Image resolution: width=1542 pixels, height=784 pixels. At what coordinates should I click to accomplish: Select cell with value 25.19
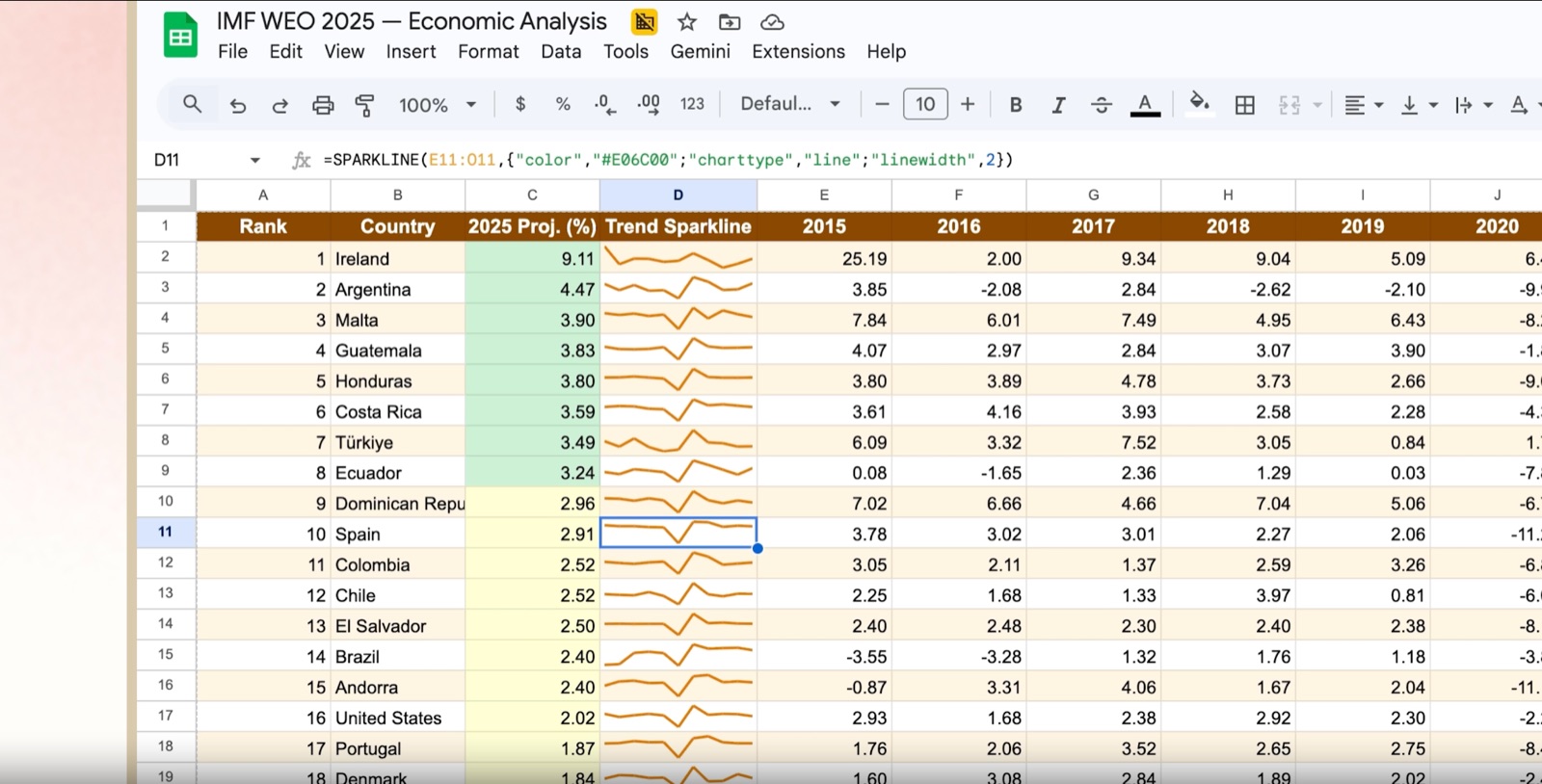[824, 258]
